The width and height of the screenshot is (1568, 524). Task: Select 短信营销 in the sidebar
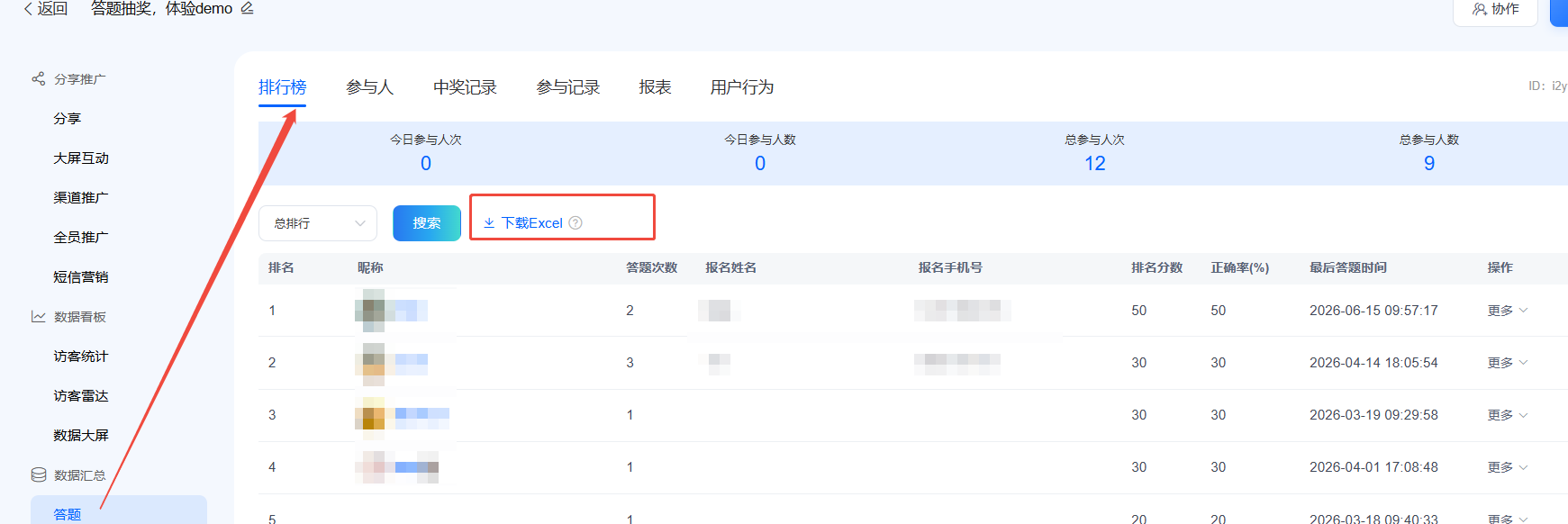(x=81, y=277)
